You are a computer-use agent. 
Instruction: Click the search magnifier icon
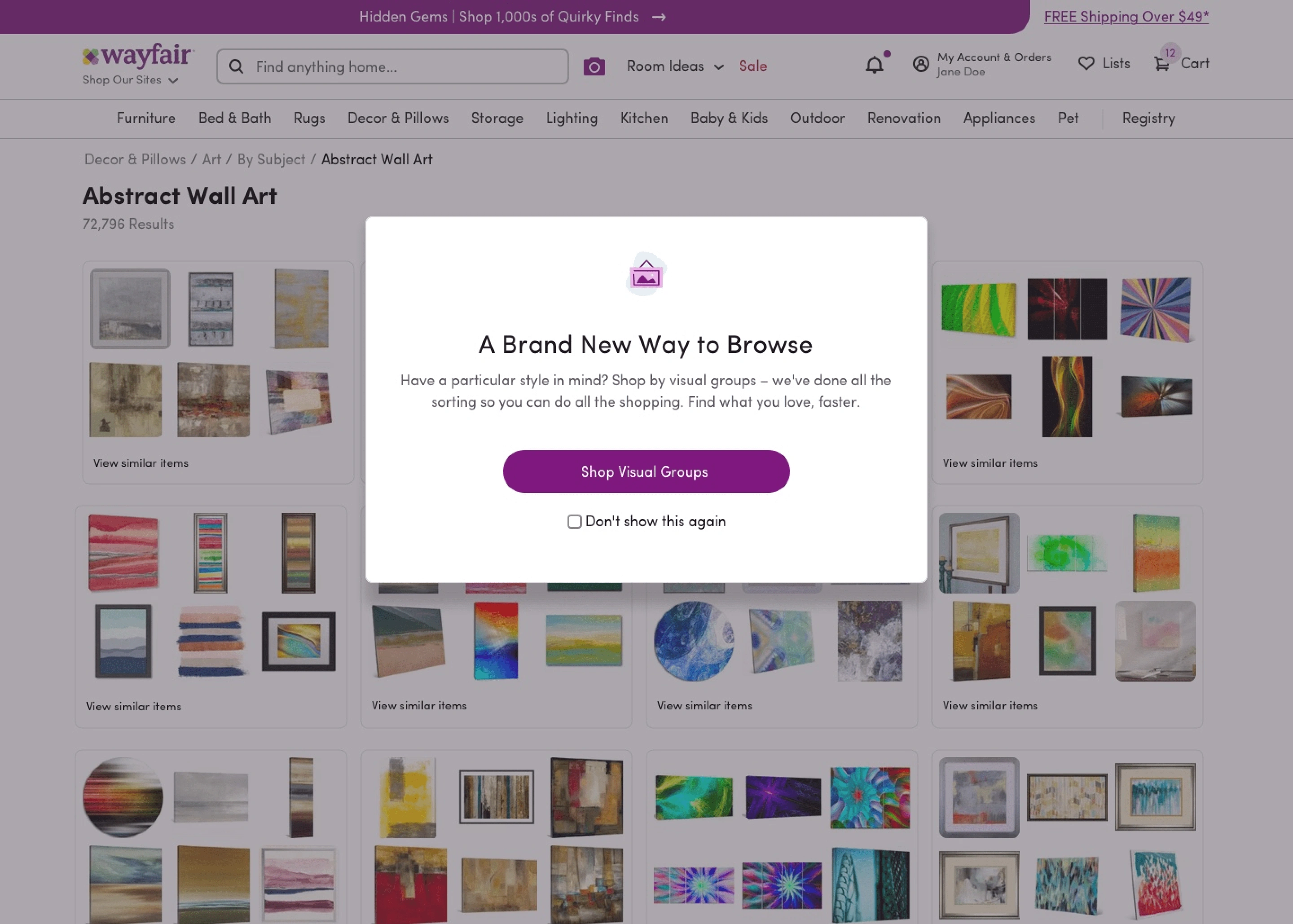click(236, 66)
